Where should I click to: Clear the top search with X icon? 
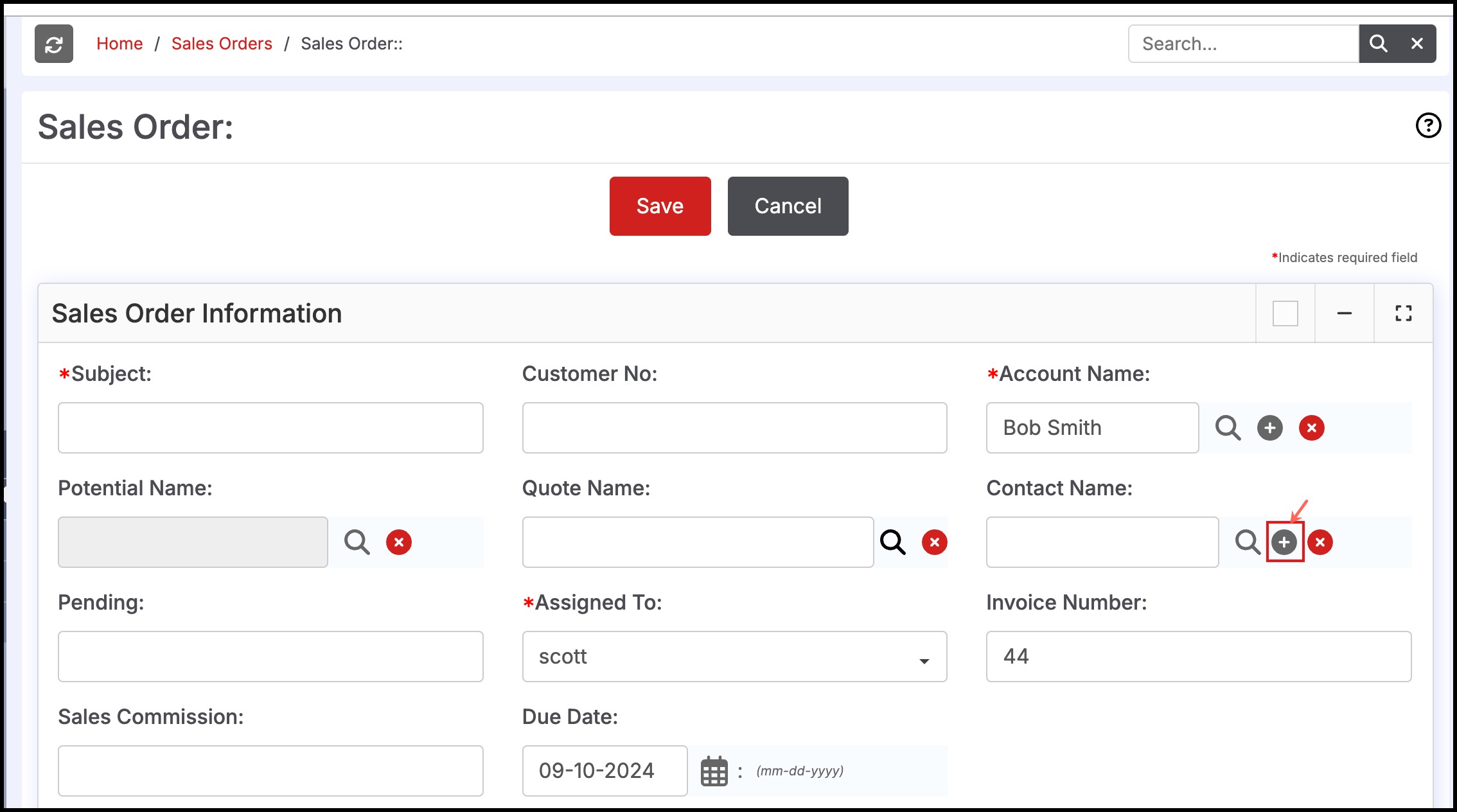(x=1417, y=44)
